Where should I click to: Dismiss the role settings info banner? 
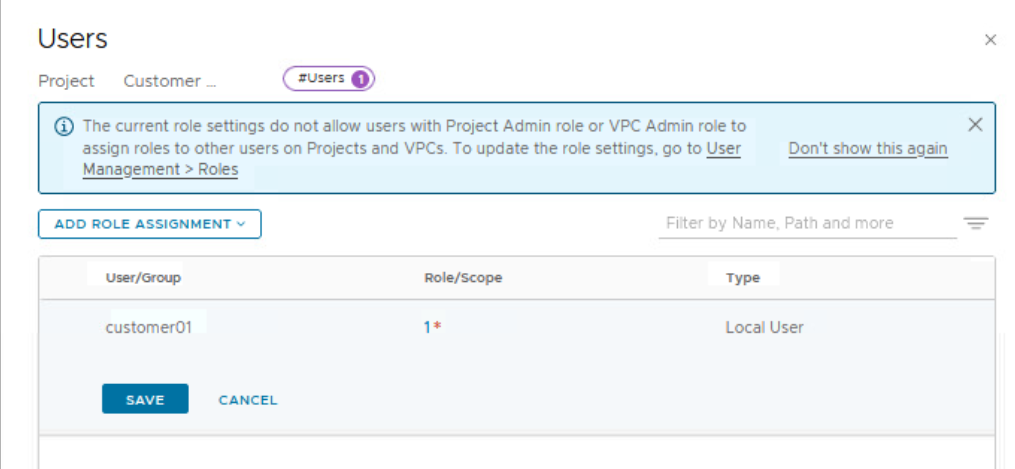[975, 125]
